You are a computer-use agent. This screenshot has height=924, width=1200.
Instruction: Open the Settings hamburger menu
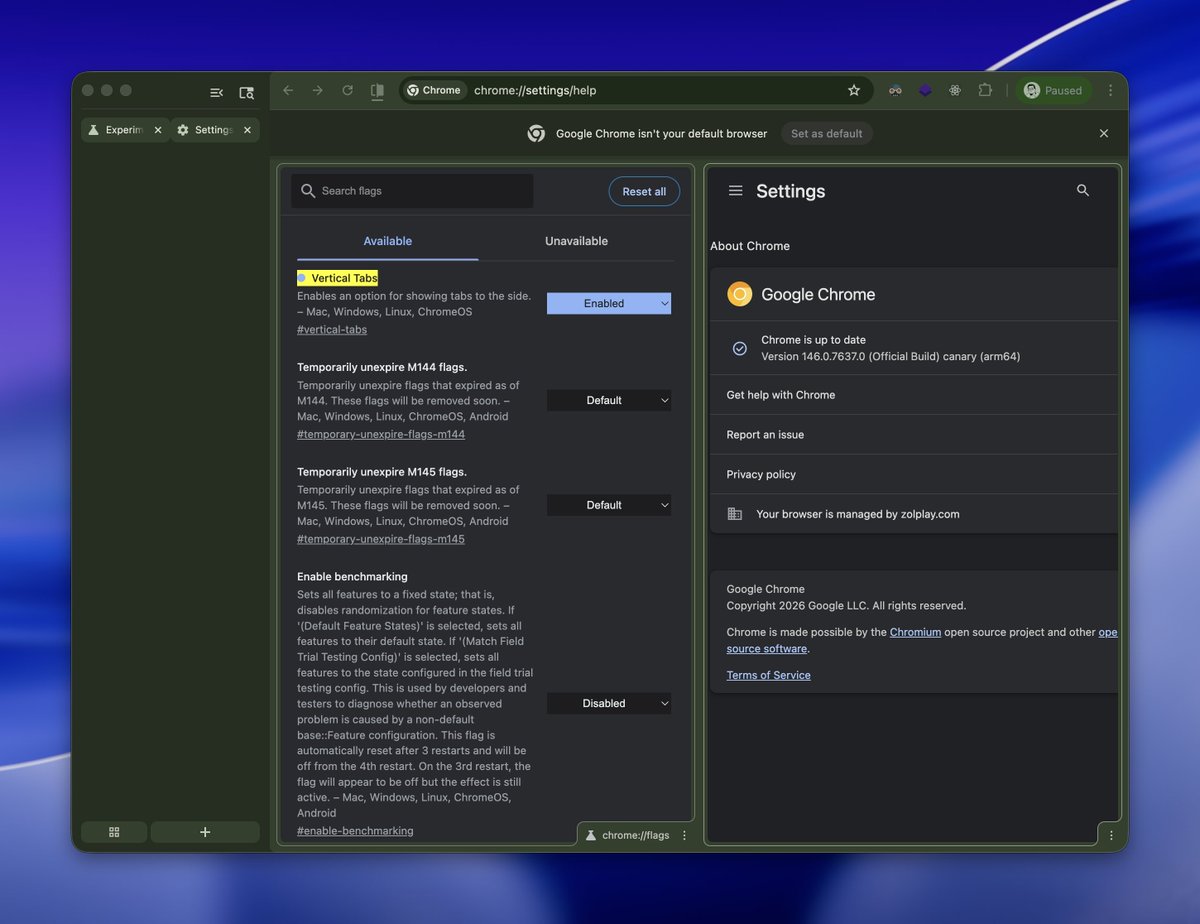[x=736, y=191]
